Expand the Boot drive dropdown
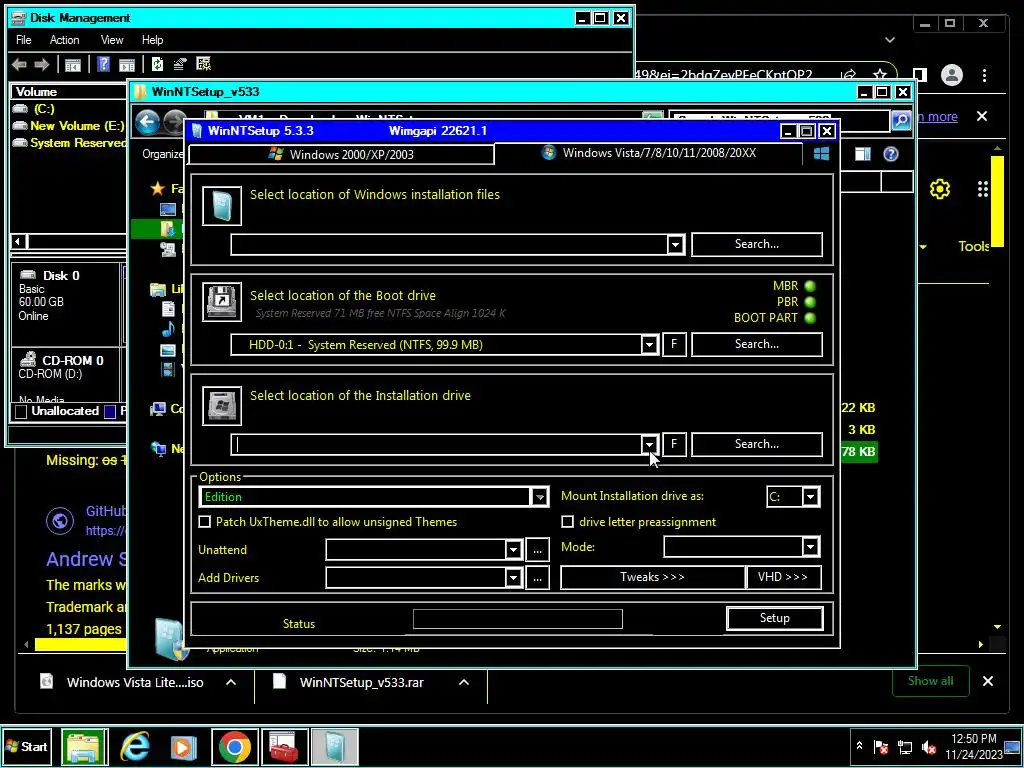 (x=649, y=345)
